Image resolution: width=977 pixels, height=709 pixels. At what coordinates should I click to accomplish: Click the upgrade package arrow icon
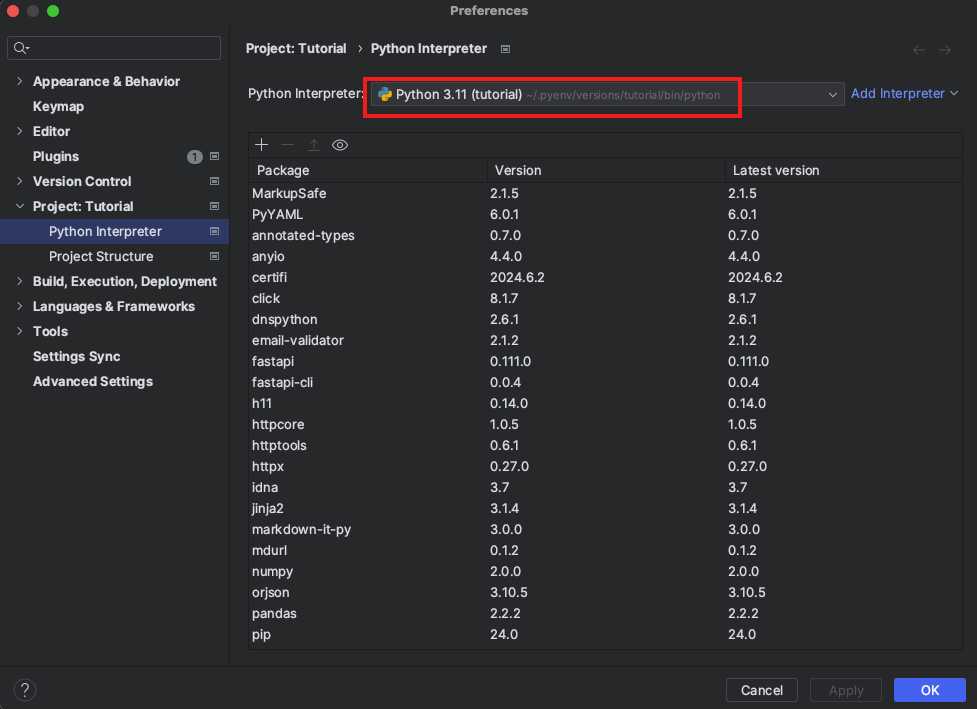click(313, 145)
